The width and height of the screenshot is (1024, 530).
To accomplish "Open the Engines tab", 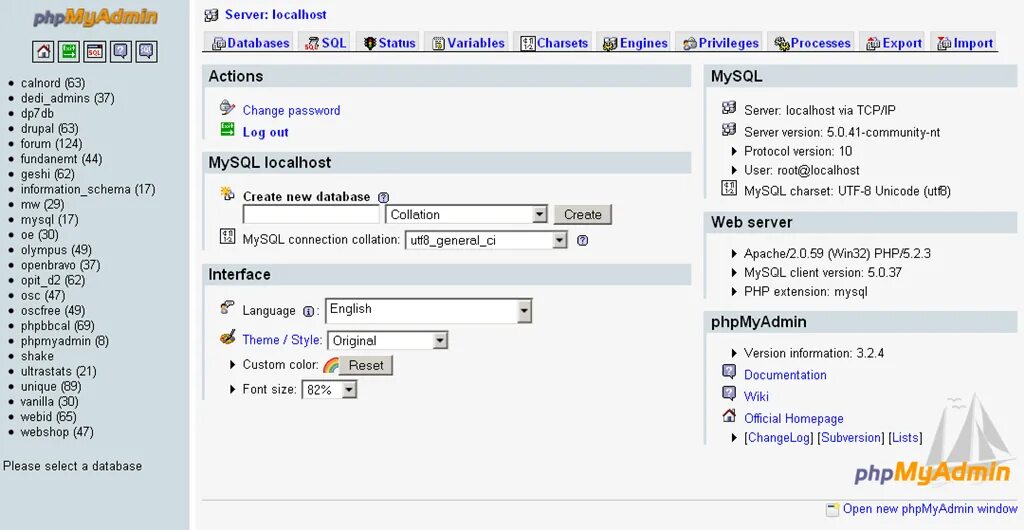I will (634, 42).
